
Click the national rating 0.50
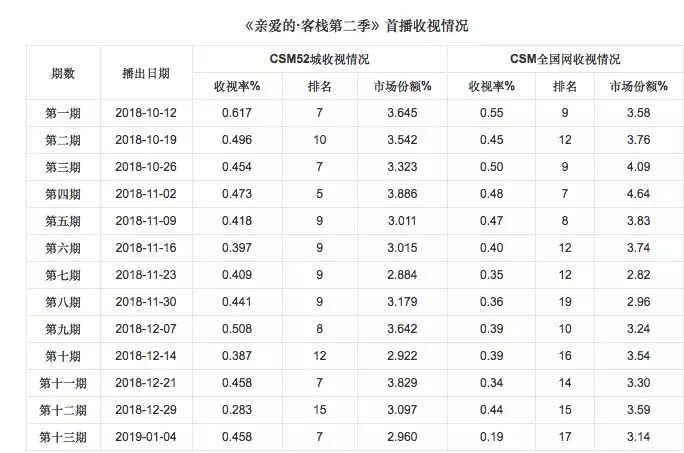point(492,167)
